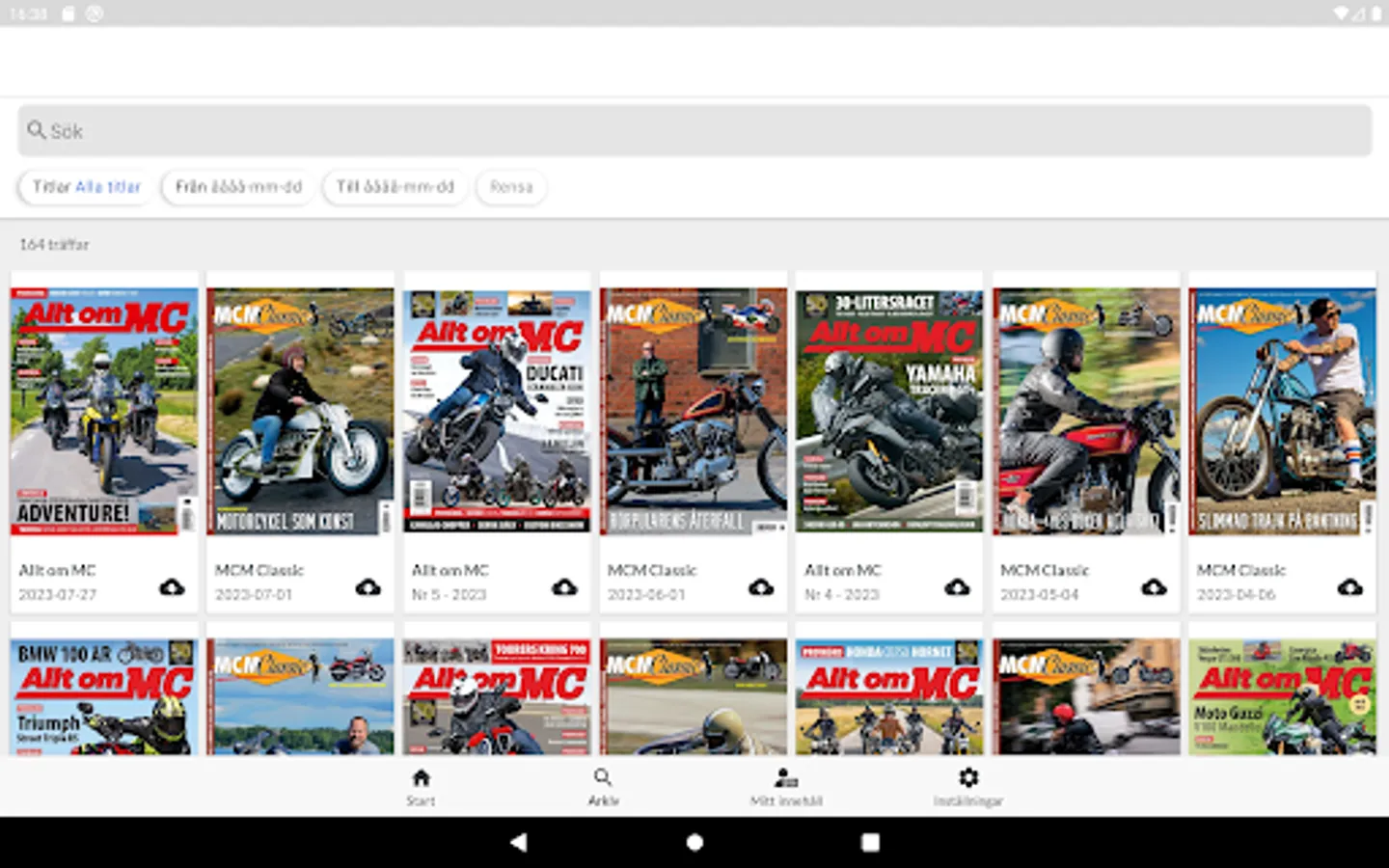Download MCM Classic 2023-06-01 cloud icon
Image resolution: width=1389 pixels, height=868 pixels.
point(761,587)
